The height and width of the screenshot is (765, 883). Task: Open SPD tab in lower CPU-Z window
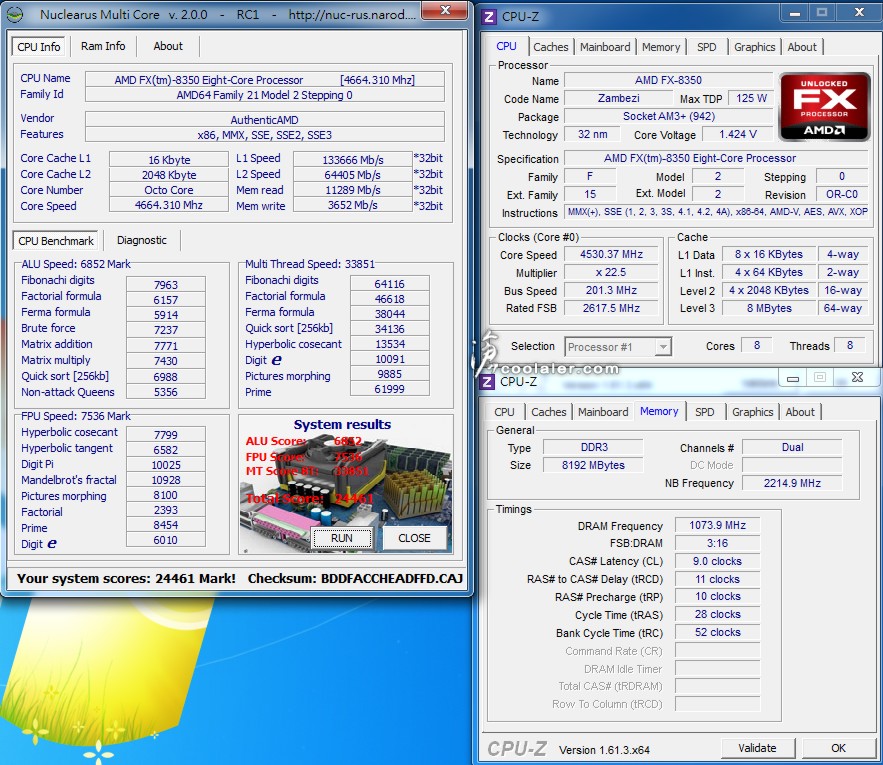704,412
